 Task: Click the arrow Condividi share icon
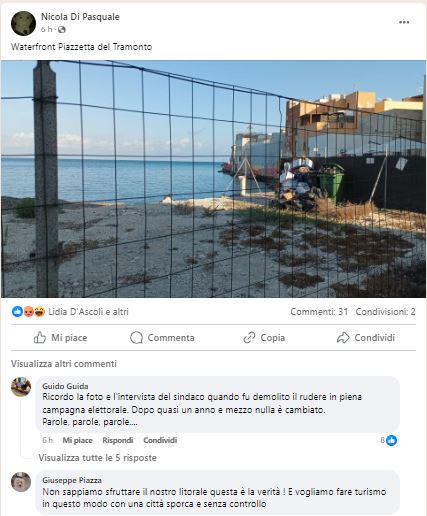coord(343,338)
